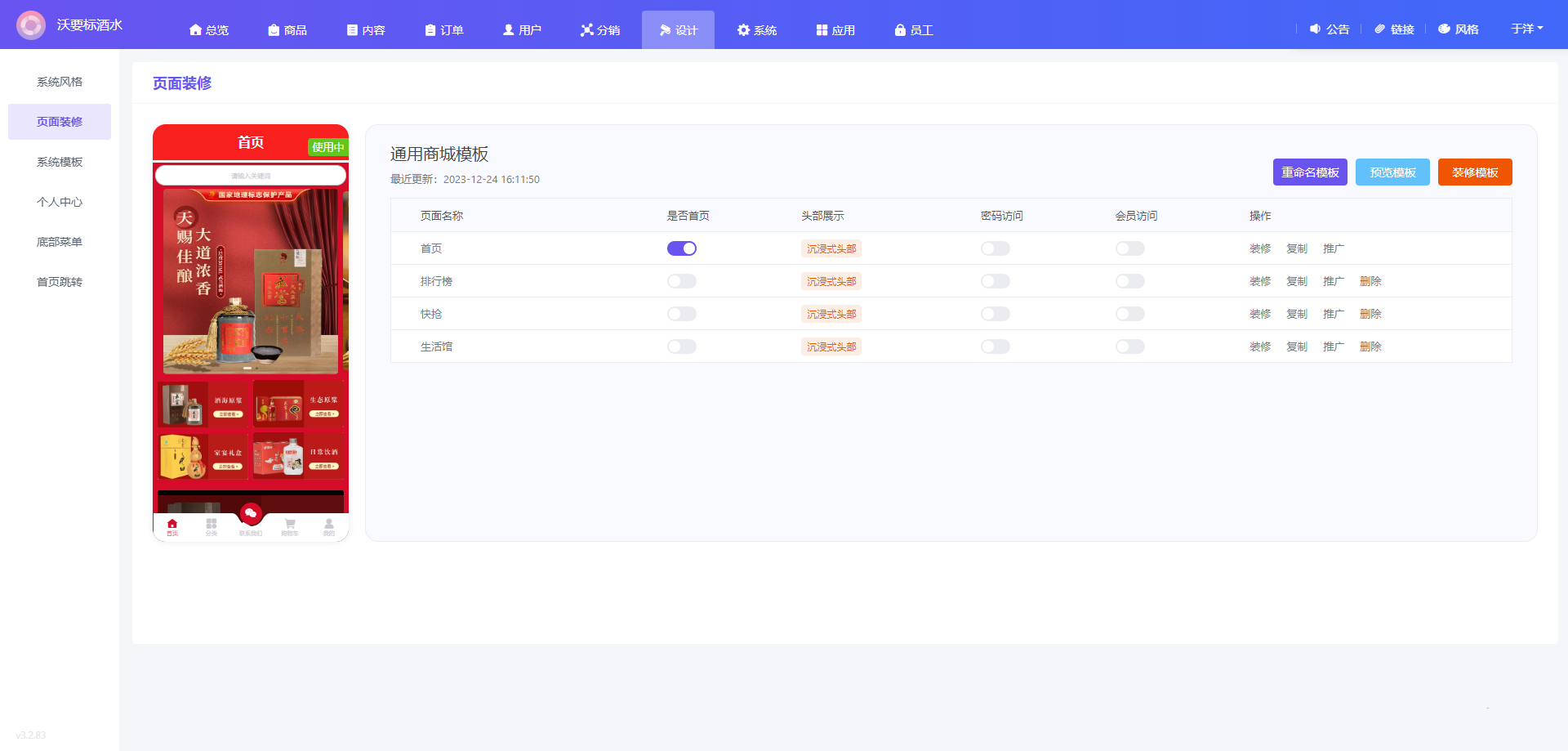Toggle 密码访问 for 生活馆 row
Viewport: 1568px width, 751px height.
[996, 346]
